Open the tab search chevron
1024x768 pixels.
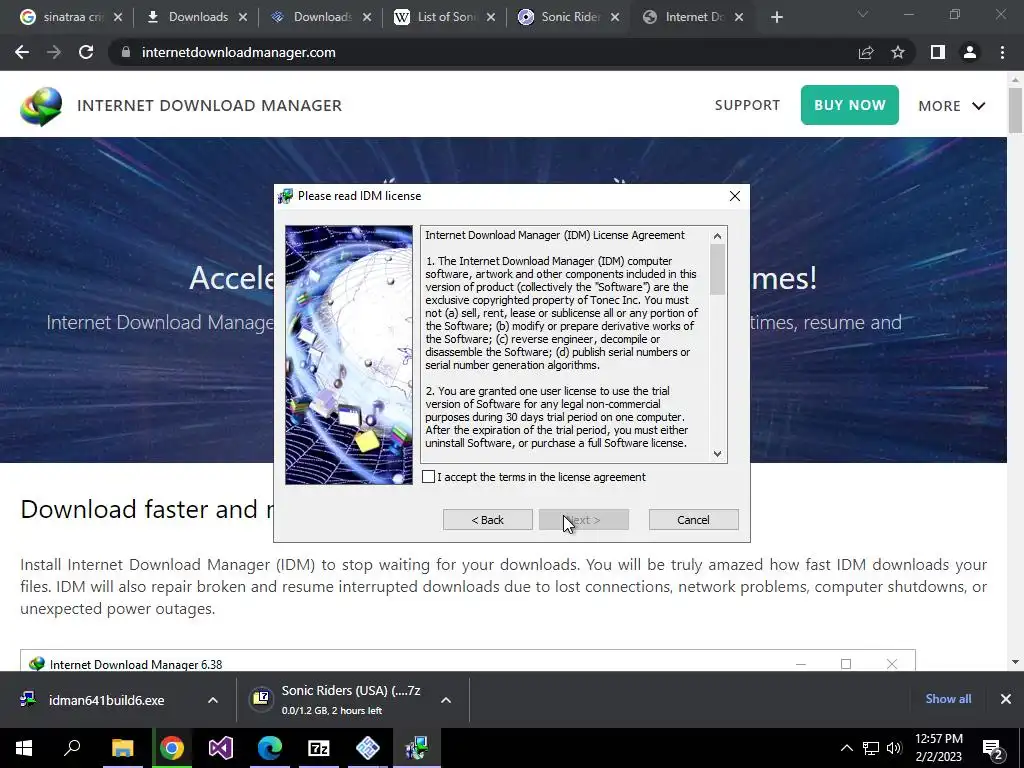pos(862,14)
